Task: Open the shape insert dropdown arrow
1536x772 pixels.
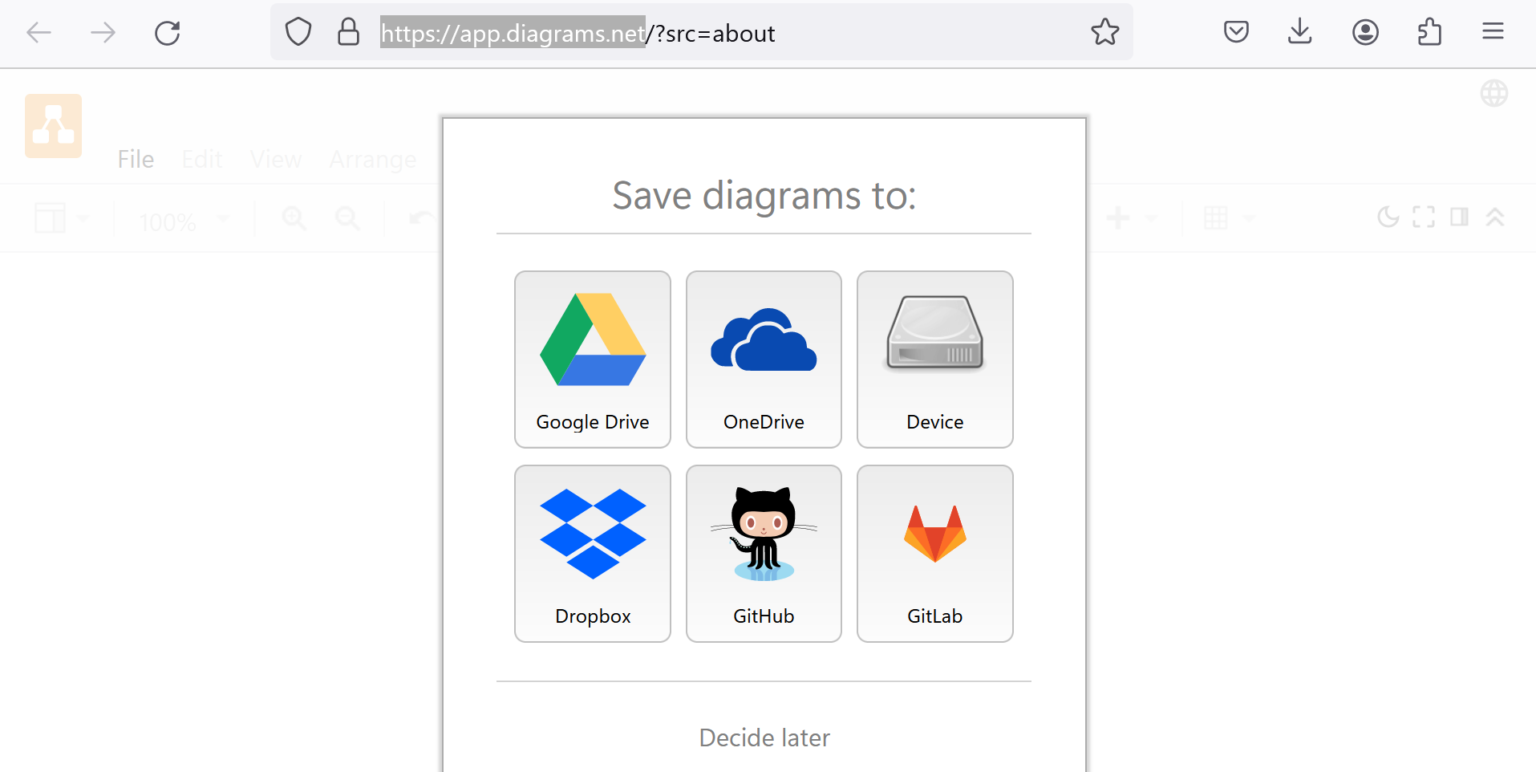Action: pos(1150,218)
